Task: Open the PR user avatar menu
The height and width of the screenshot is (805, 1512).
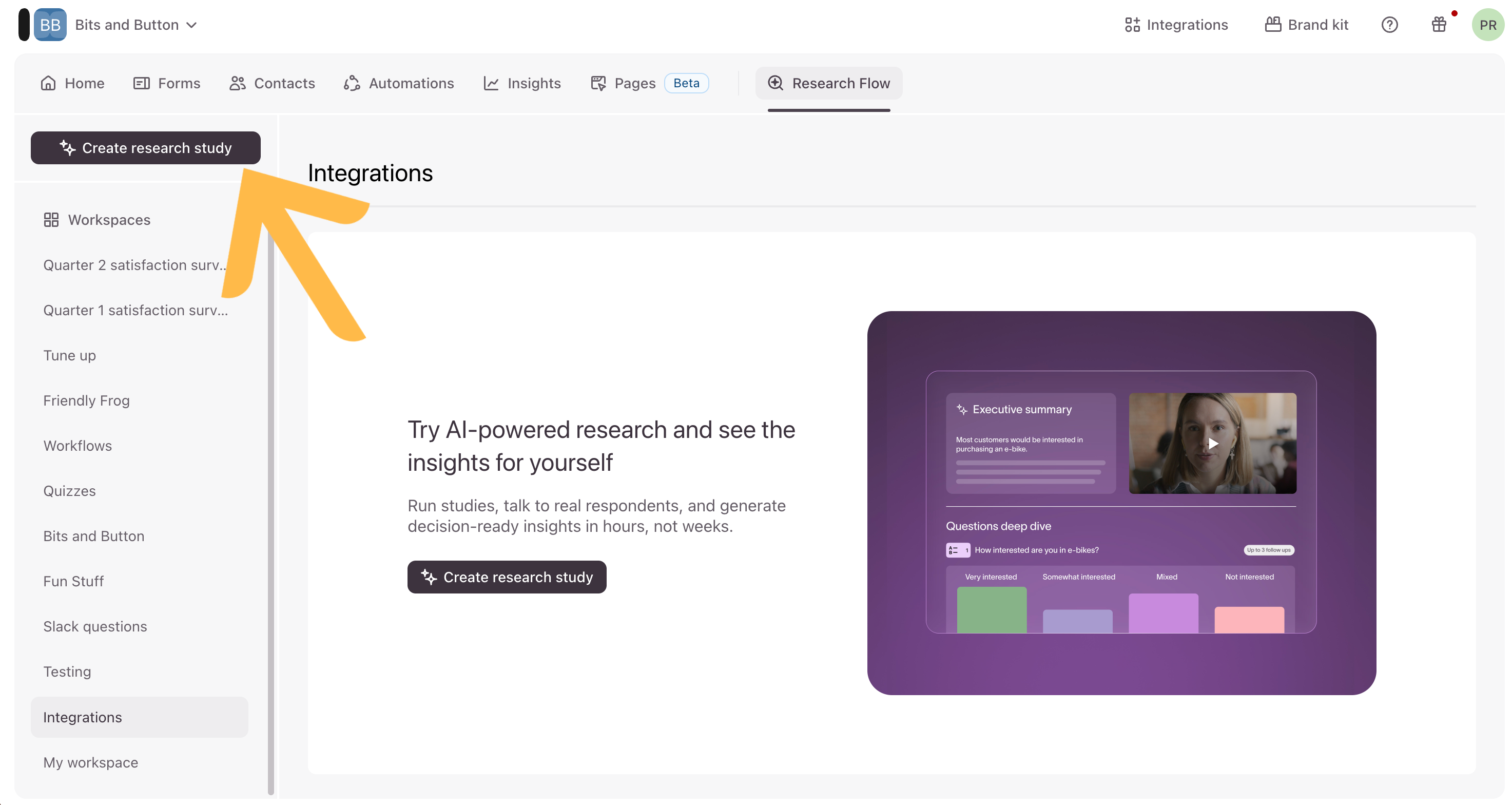Action: pyautogui.click(x=1487, y=25)
